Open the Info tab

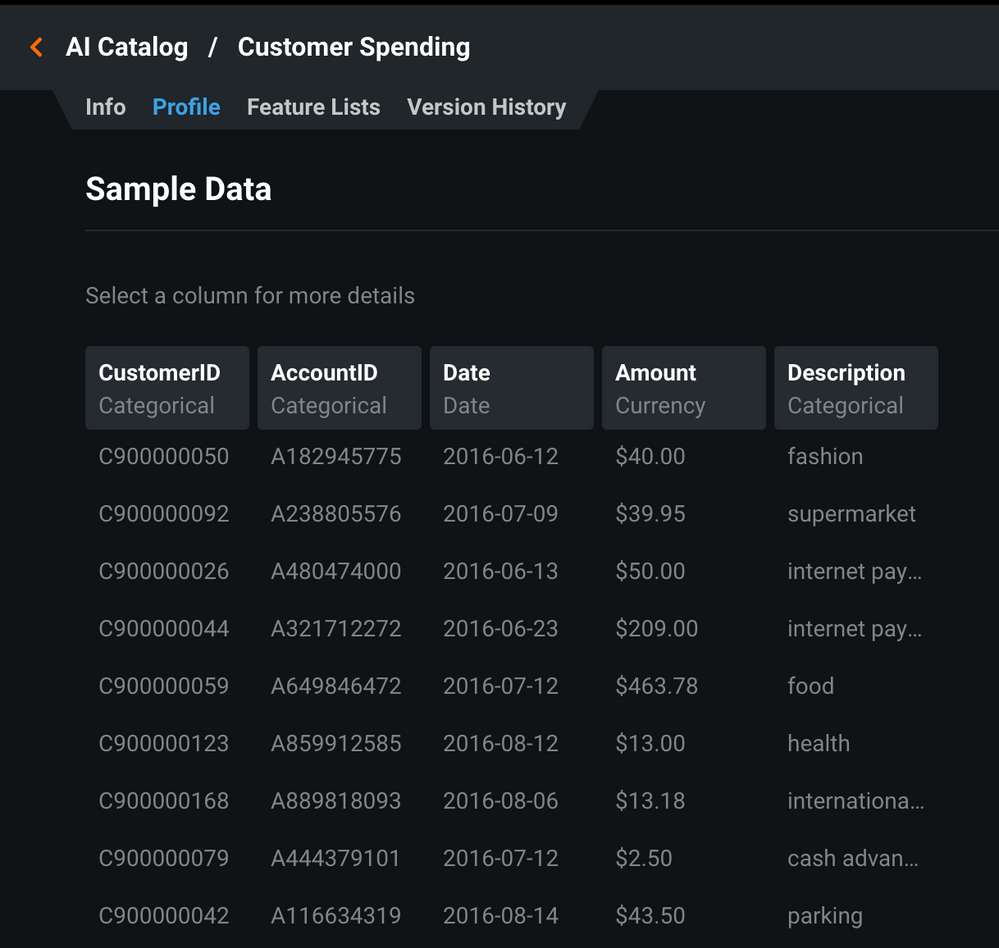click(x=105, y=107)
